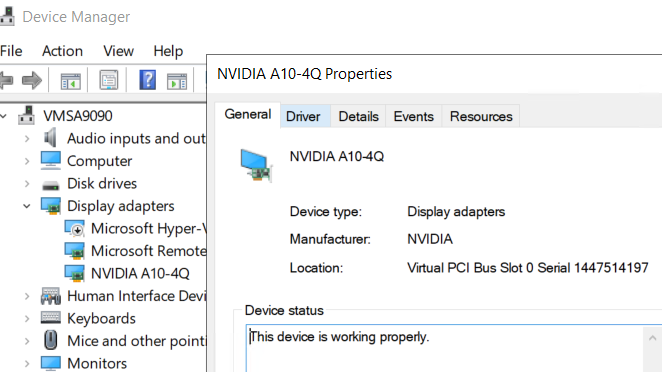Click the Device status scroll up arrow
This screenshot has width=662, height=372.
pos(652,338)
